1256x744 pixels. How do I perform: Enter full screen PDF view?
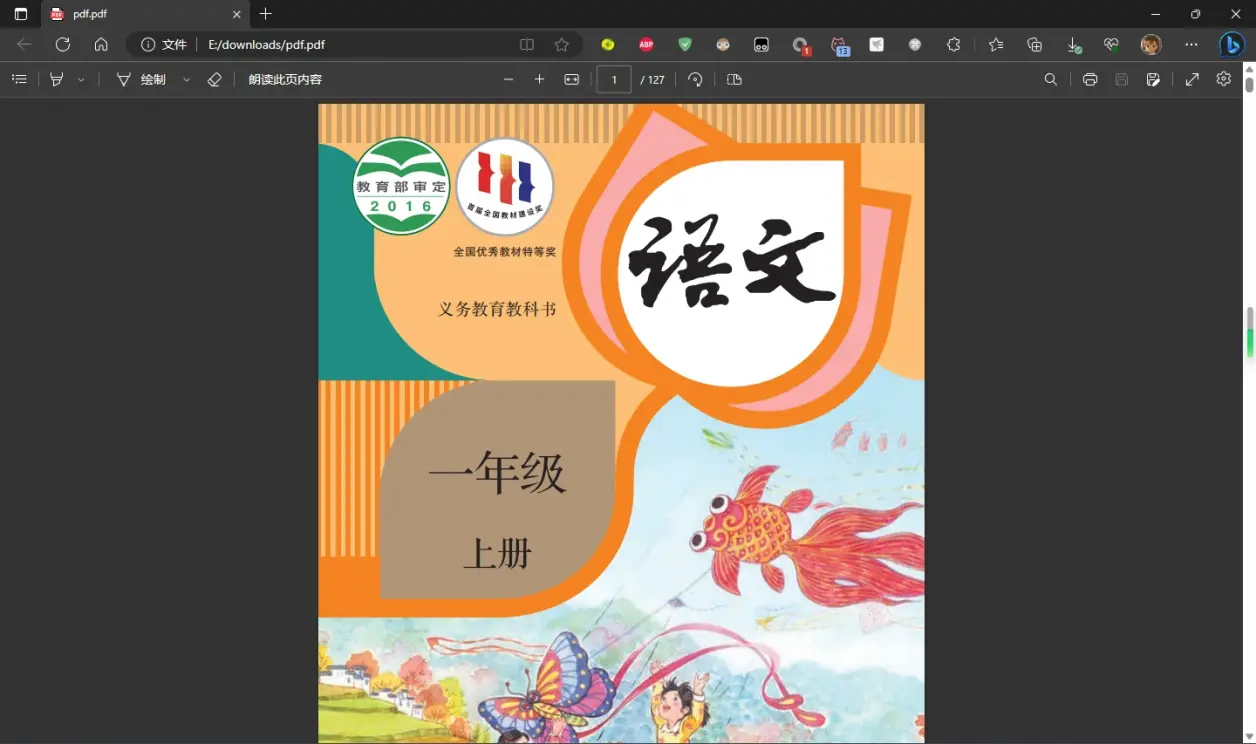(1192, 79)
